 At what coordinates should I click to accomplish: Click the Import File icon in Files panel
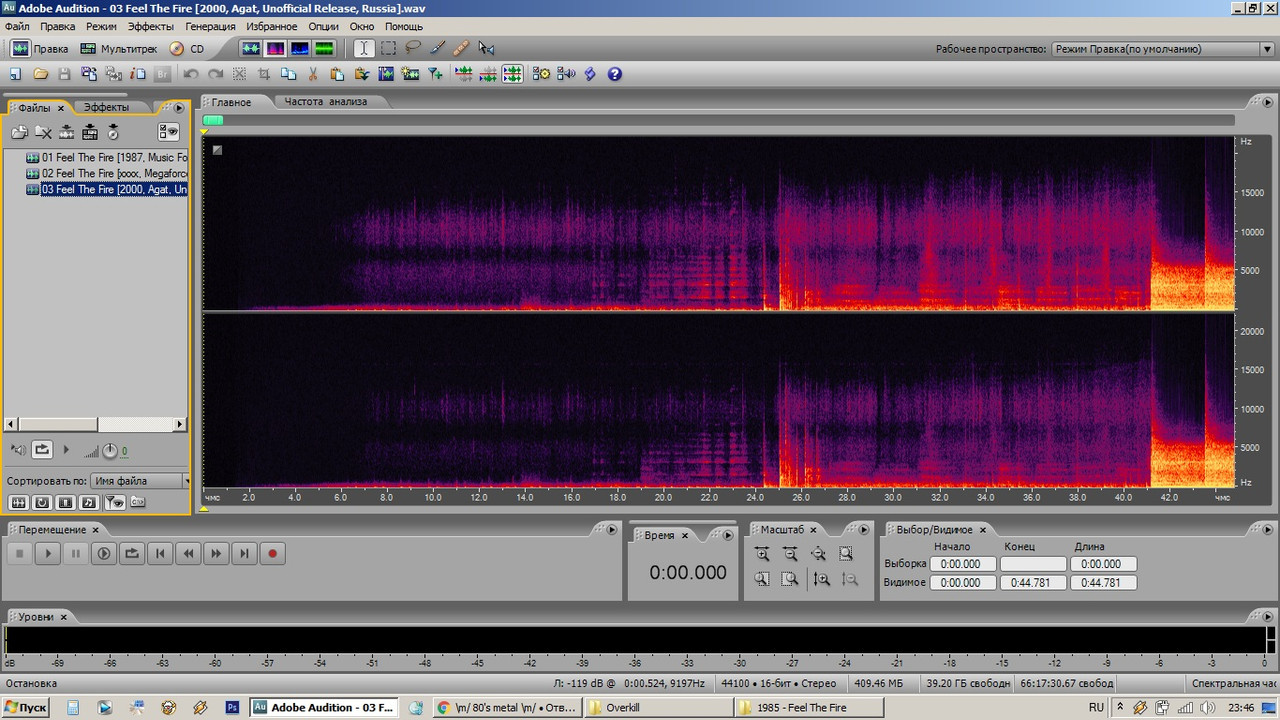[19, 132]
